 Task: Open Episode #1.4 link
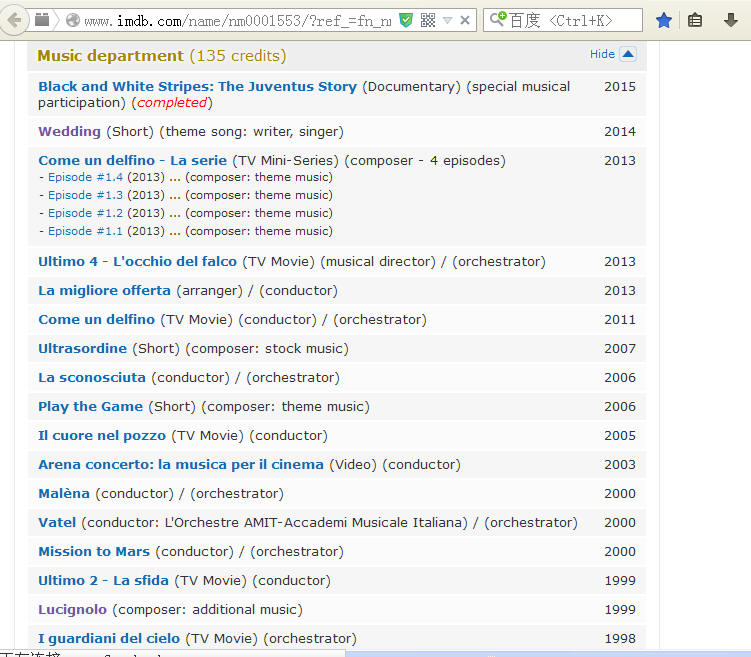(85, 177)
